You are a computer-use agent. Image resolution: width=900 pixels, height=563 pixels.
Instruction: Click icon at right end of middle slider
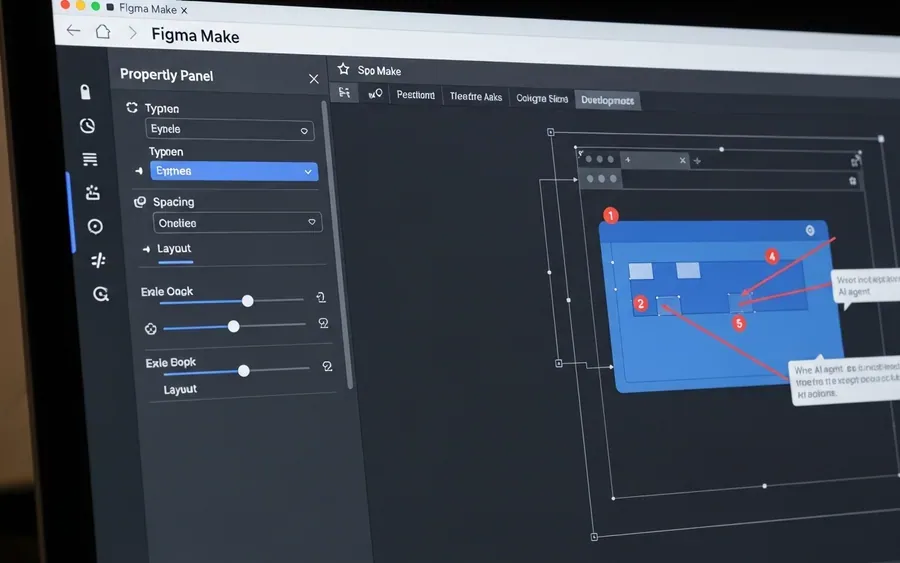(324, 323)
